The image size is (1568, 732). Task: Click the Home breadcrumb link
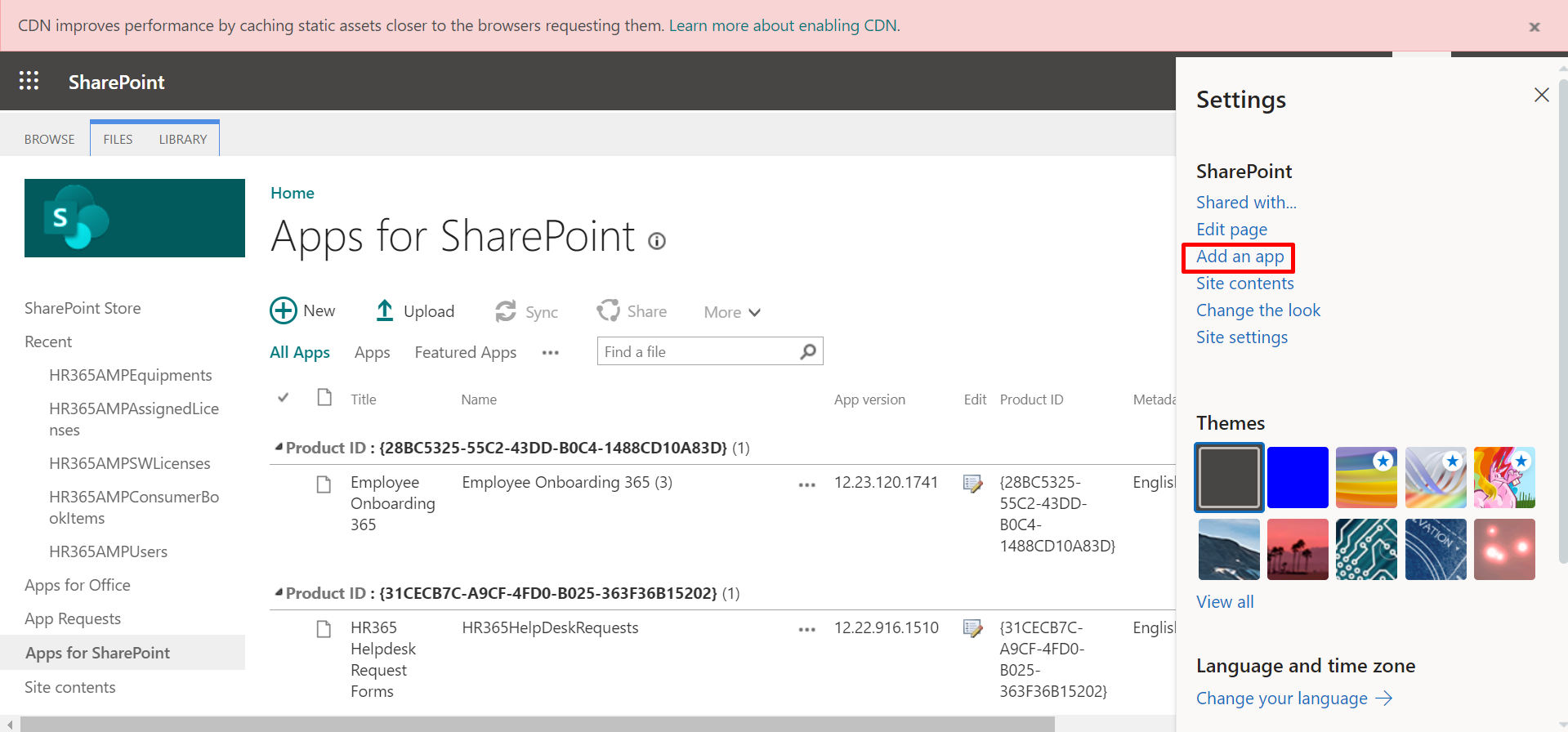293,193
